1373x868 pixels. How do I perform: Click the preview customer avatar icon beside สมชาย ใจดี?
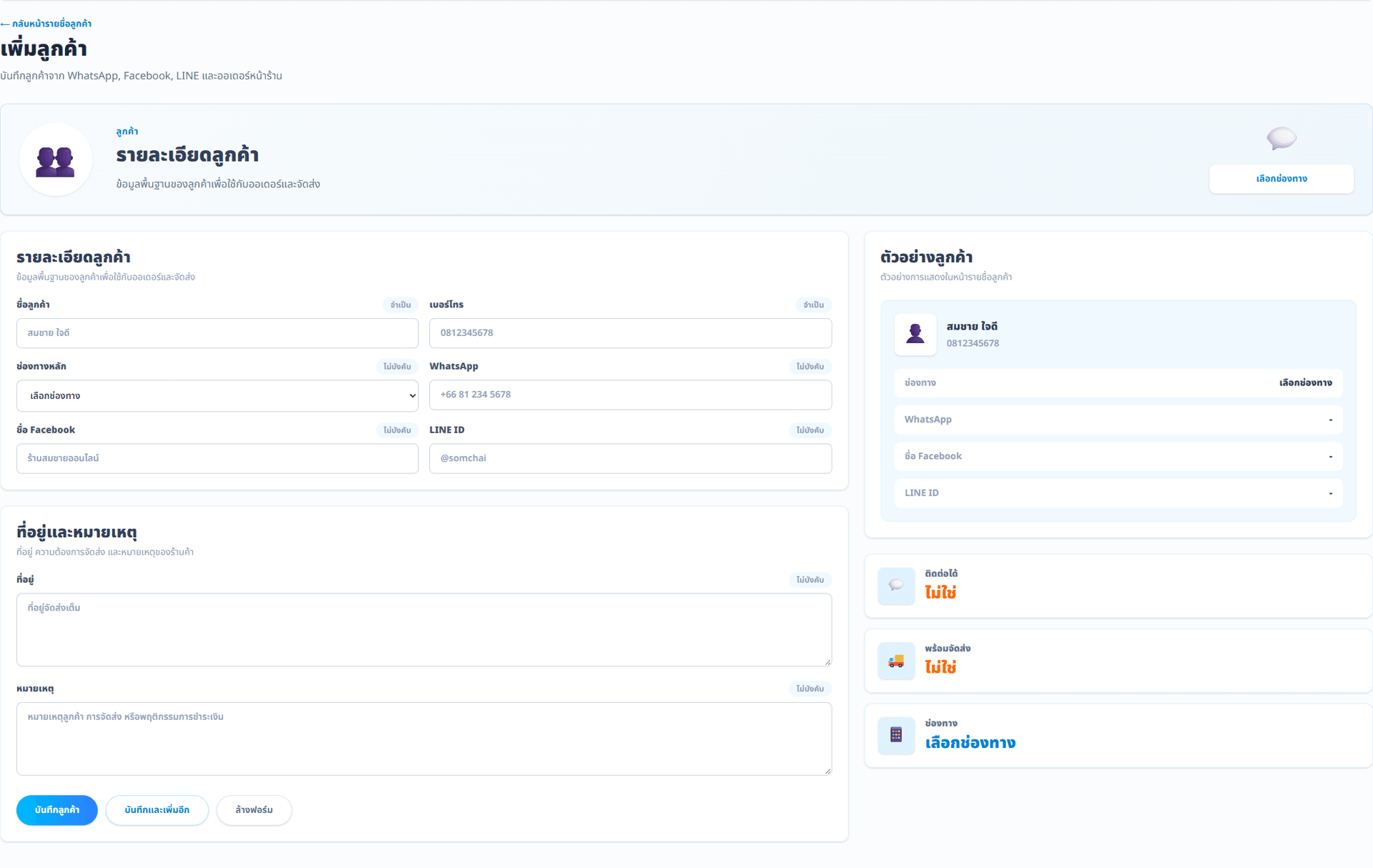point(915,334)
